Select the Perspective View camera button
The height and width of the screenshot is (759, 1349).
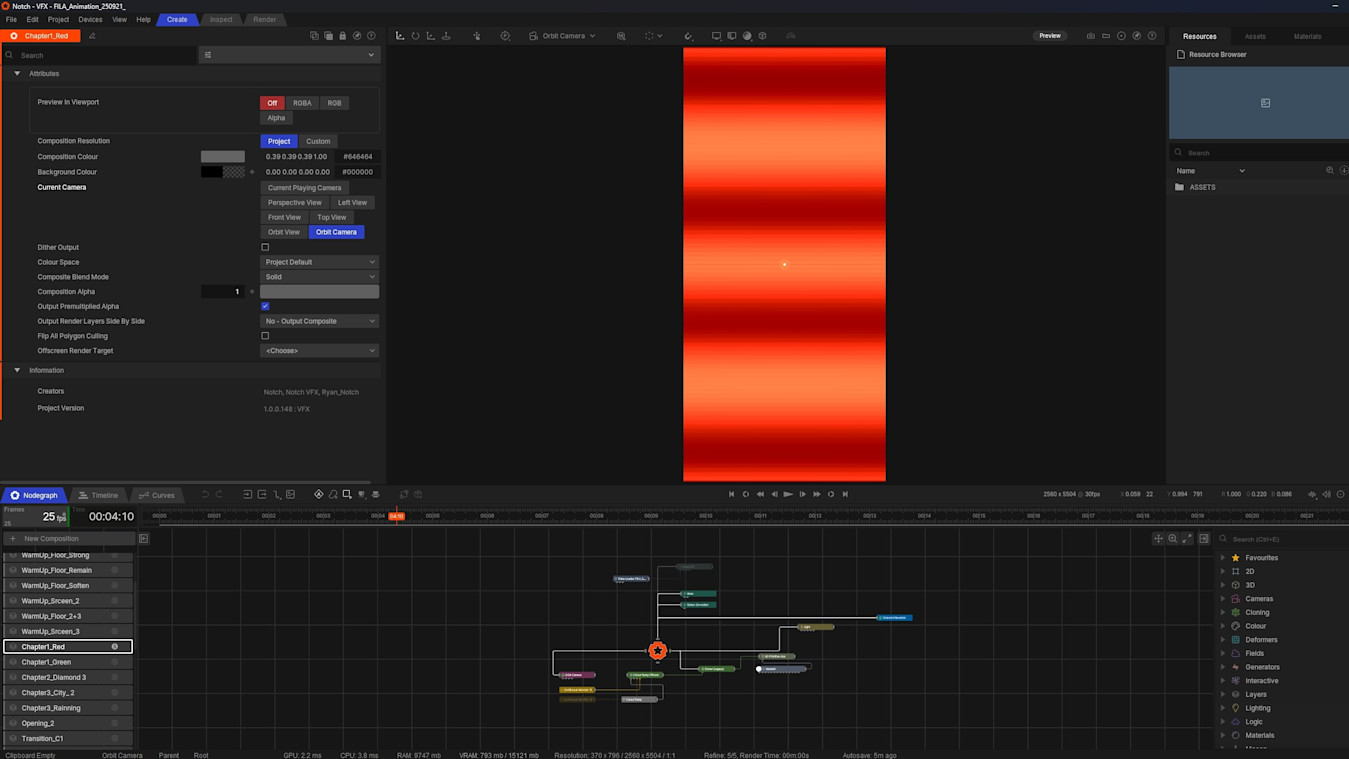pos(294,202)
